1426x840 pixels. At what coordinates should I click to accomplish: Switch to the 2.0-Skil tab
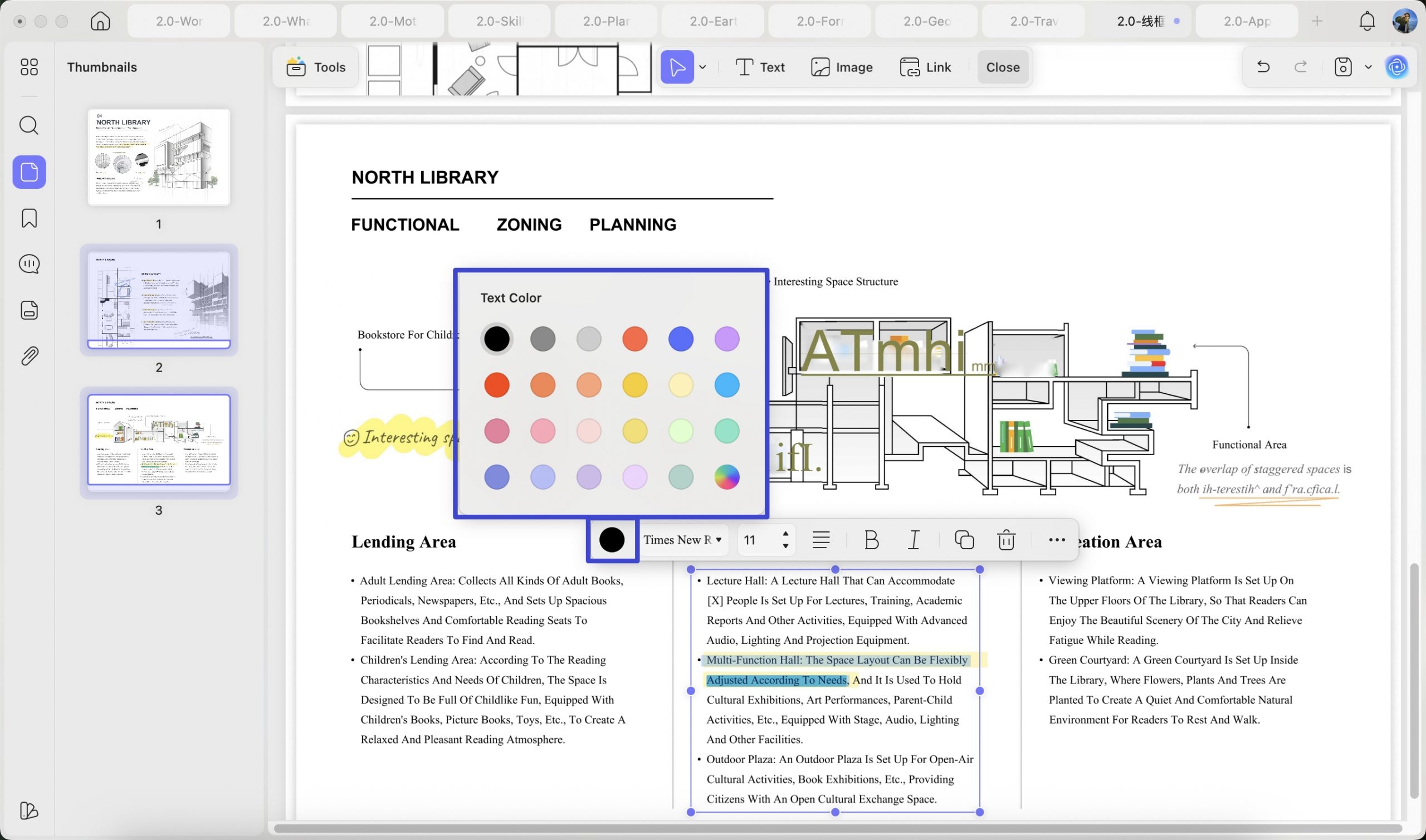(x=499, y=21)
